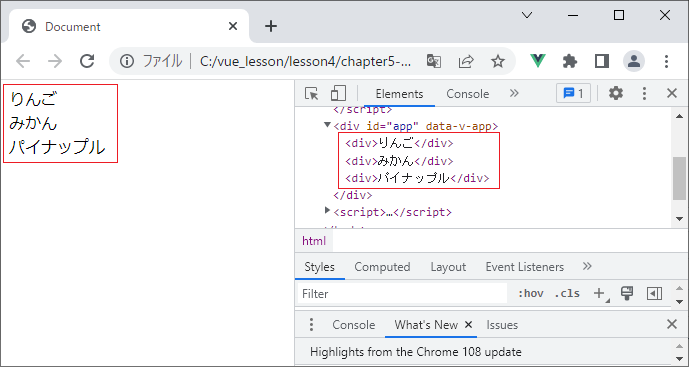This screenshot has width=689, height=367.
Task: Close the DevTools drawer
Action: (672, 324)
